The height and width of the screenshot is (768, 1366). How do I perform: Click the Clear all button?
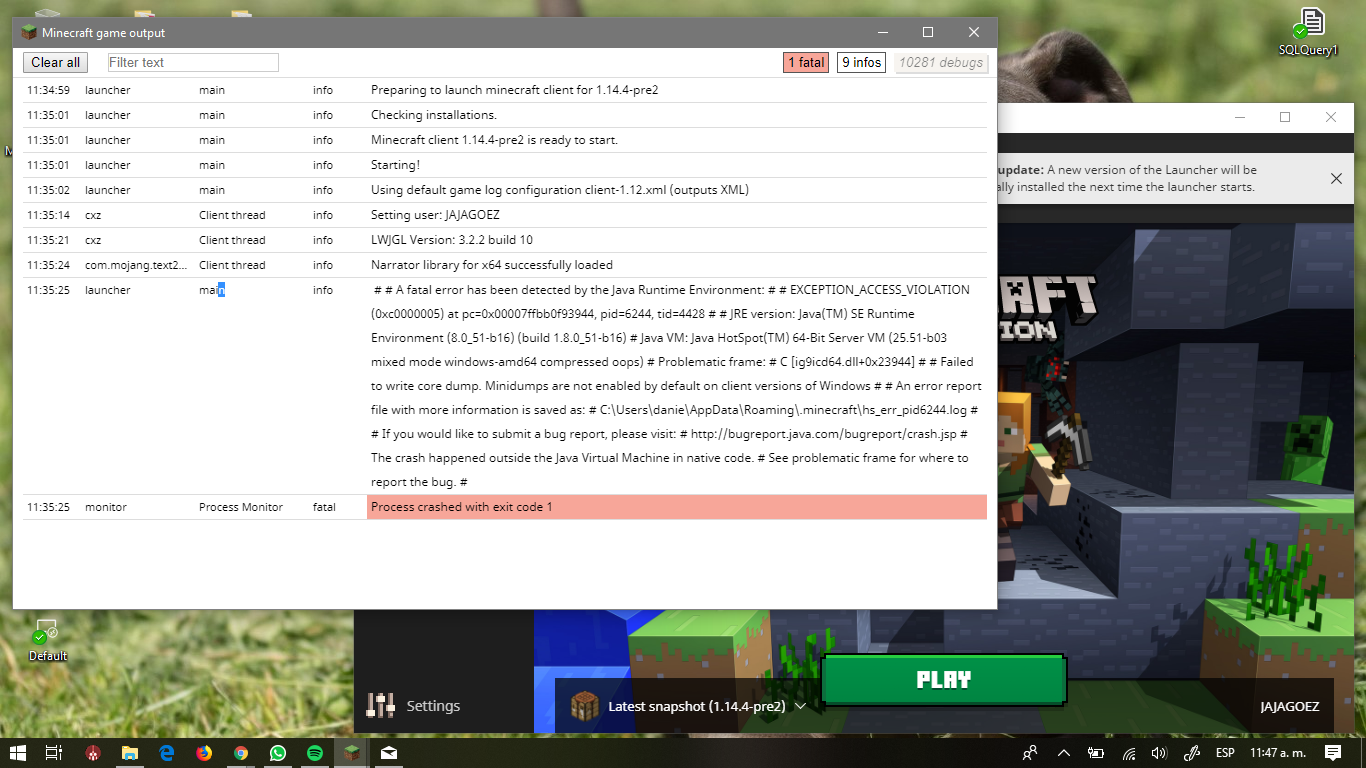pyautogui.click(x=55, y=62)
